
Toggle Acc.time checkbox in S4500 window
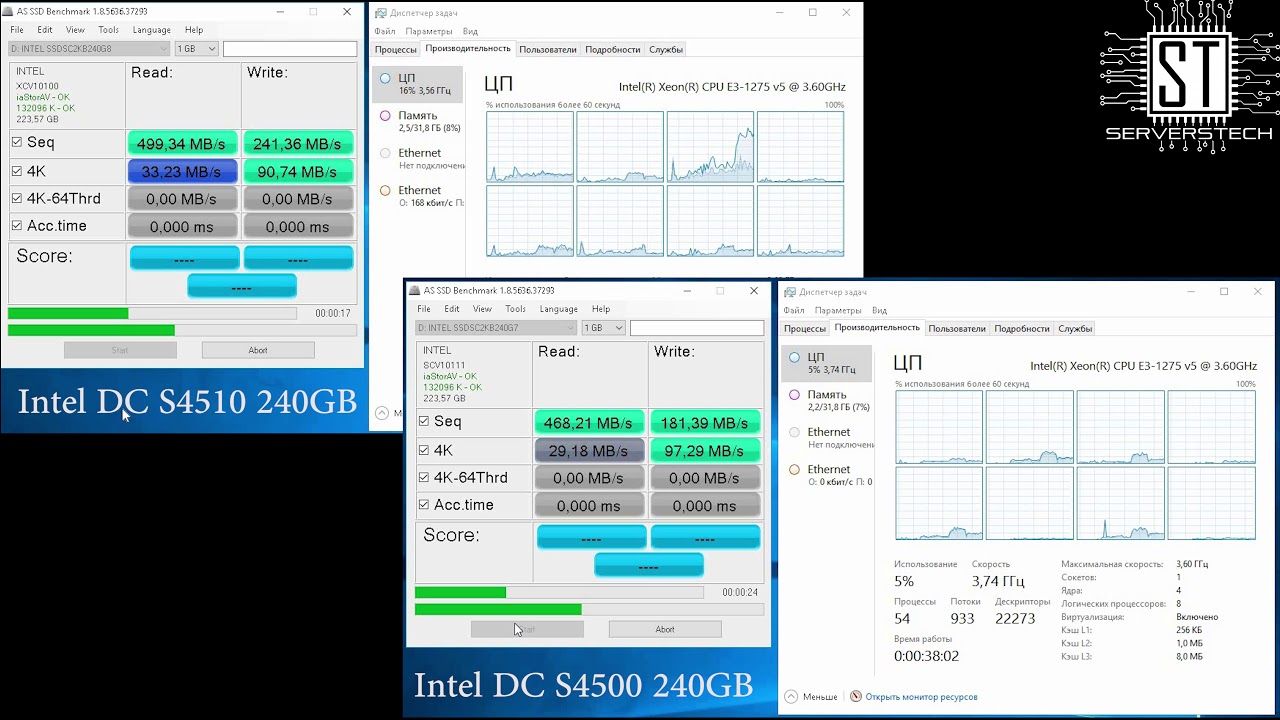tap(424, 504)
